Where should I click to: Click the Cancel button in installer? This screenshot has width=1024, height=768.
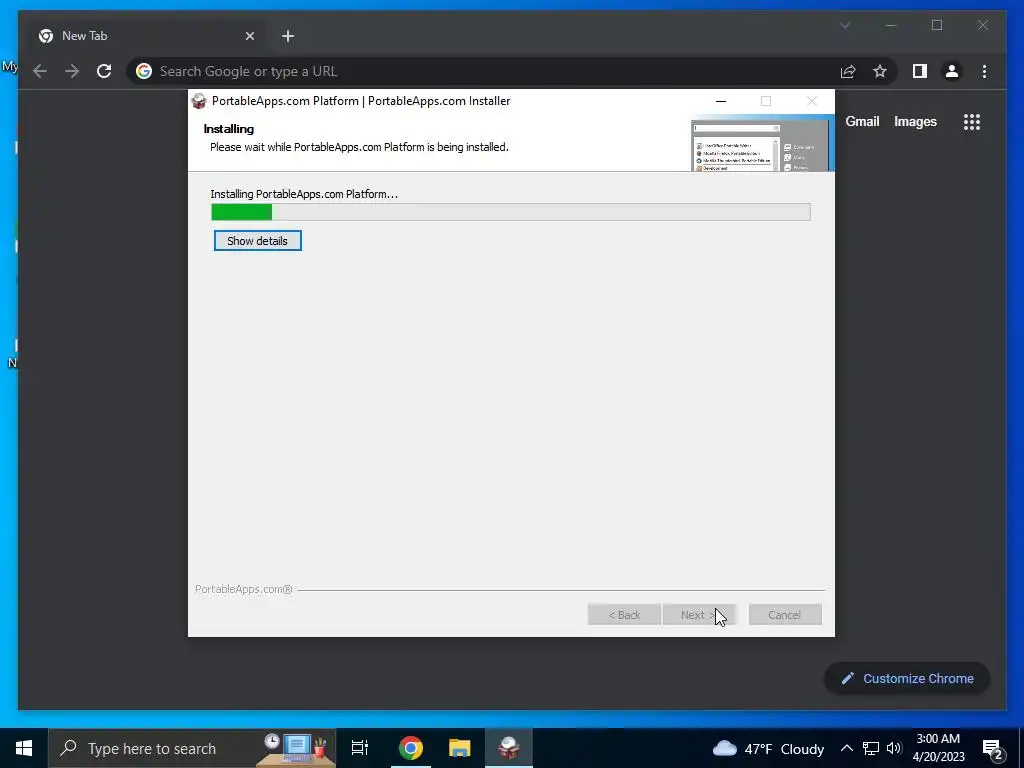click(784, 615)
